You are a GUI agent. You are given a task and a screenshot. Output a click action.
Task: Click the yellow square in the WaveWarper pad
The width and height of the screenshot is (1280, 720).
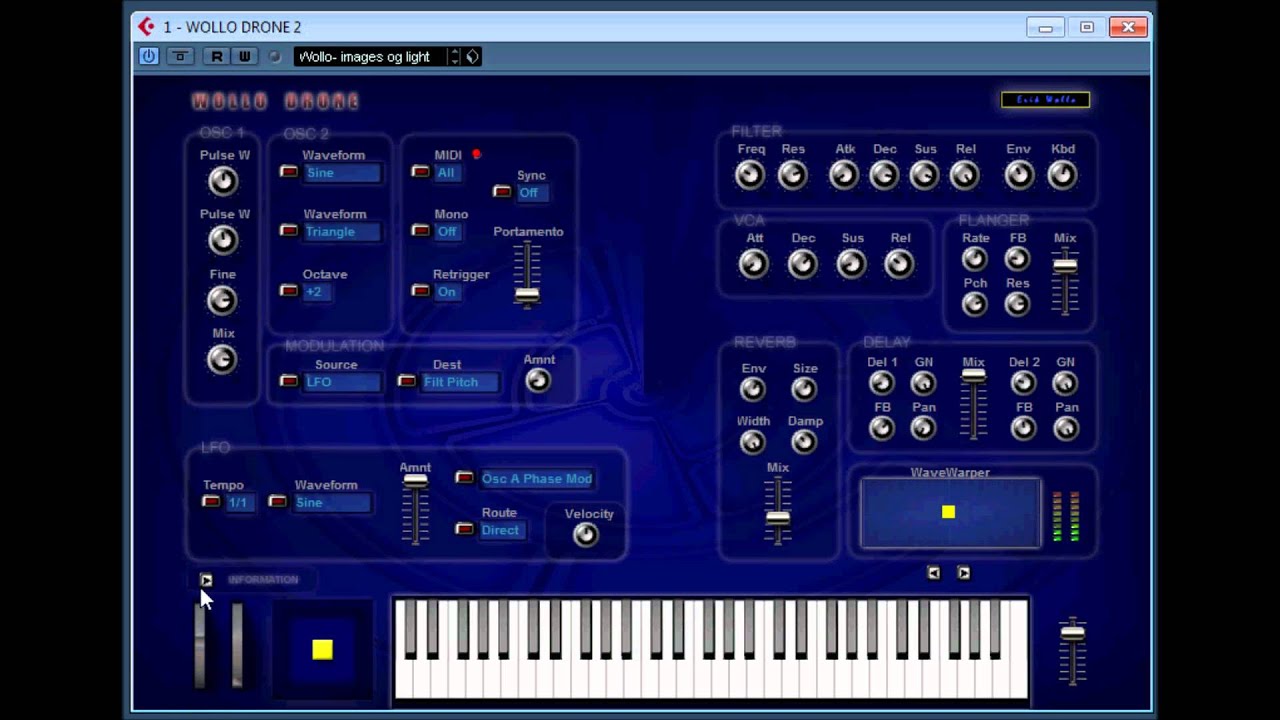948,512
